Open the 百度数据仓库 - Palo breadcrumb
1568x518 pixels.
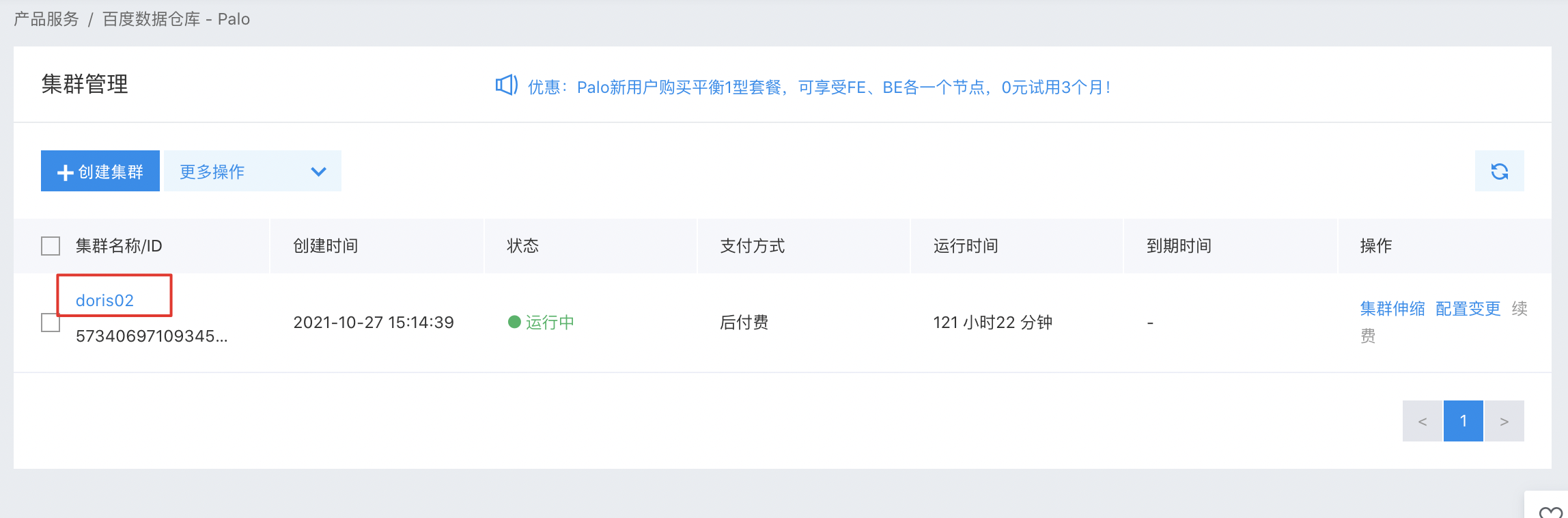176,19
